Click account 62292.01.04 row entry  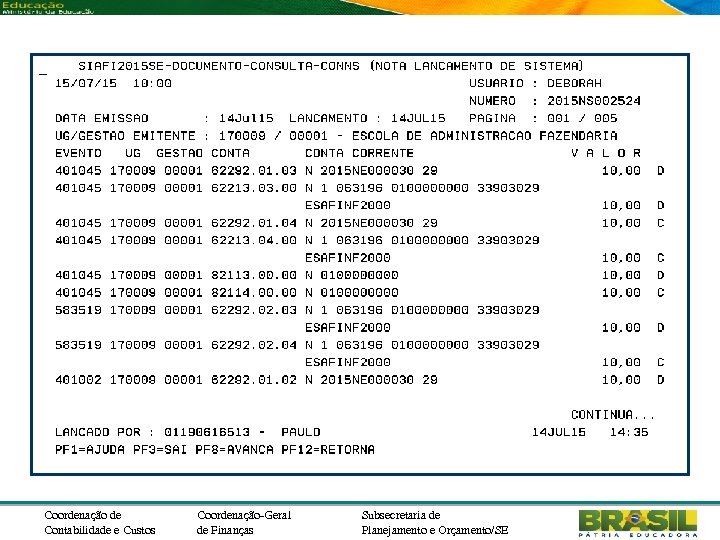254,223
